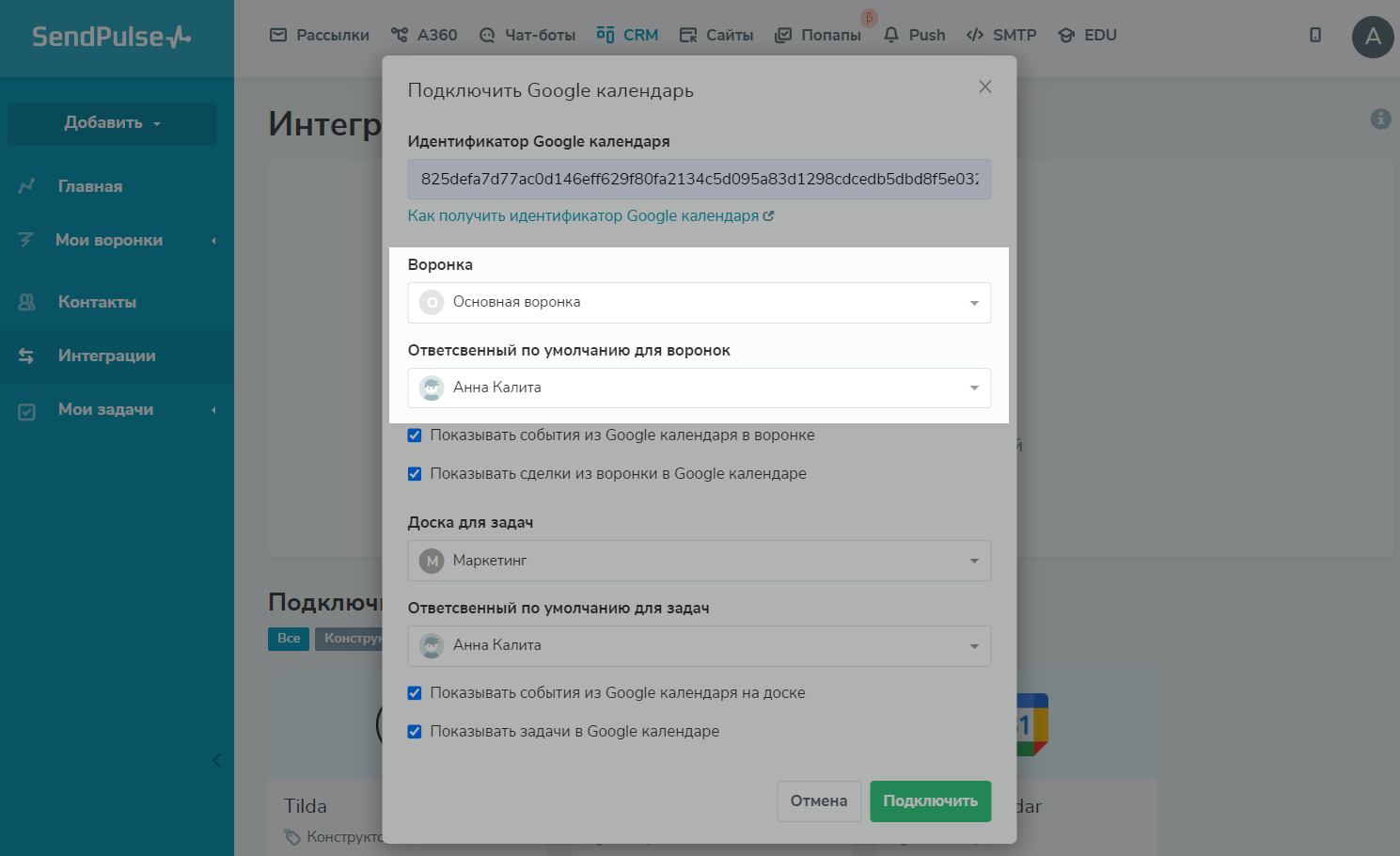
Task: Open the Добавить dropdown button
Action: click(x=112, y=123)
